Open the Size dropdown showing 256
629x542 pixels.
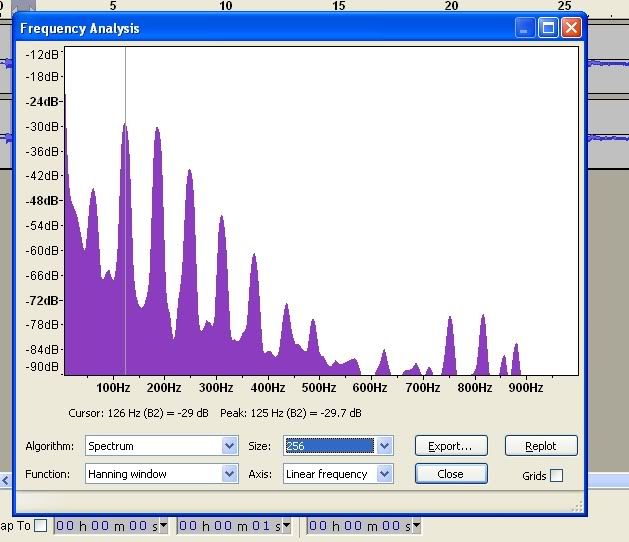[x=384, y=446]
